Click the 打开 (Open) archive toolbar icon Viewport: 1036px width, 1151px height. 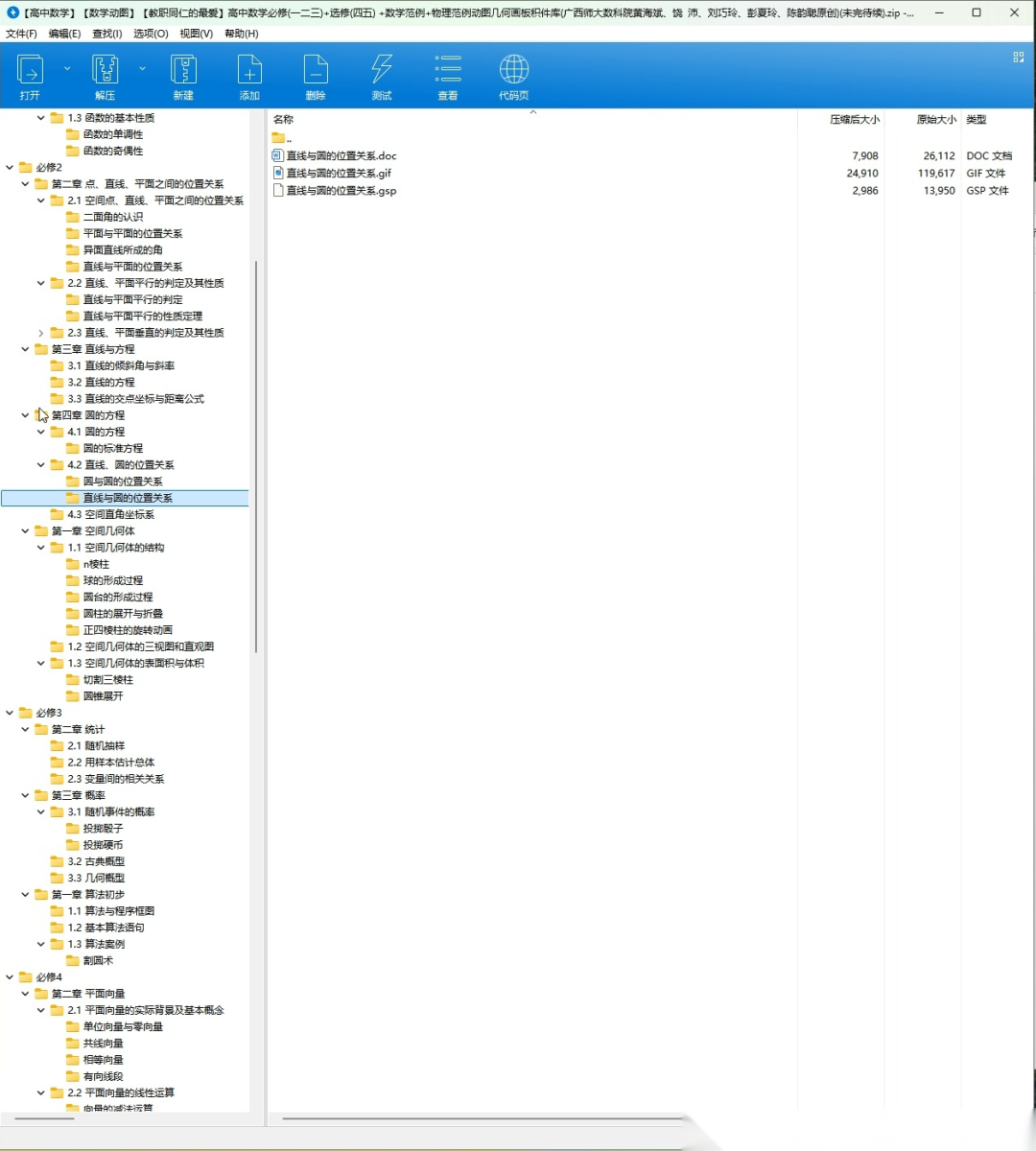point(31,76)
